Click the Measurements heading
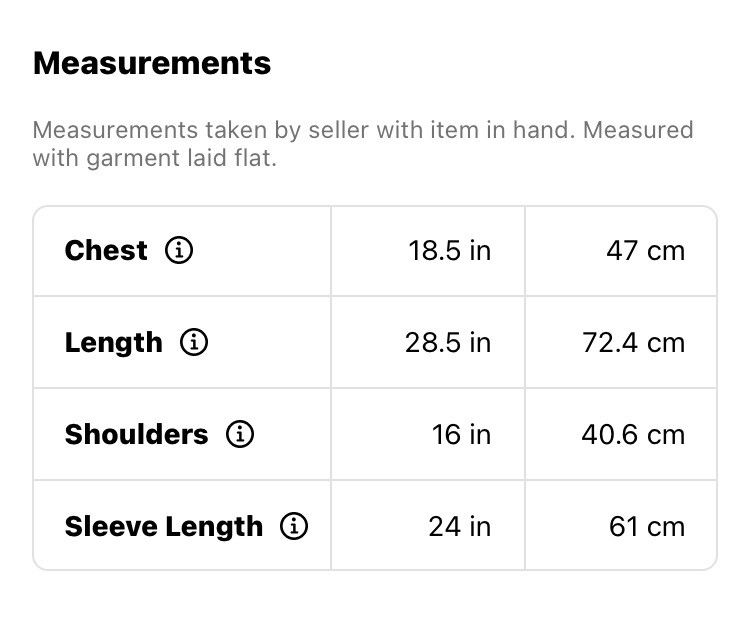Image resolution: width=750 pixels, height=635 pixels. tap(152, 63)
